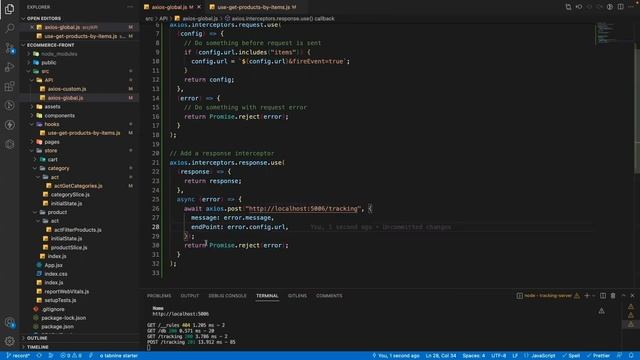Click the record branch in status bar
Image resolution: width=640 pixels, height=360 pixels.
click(x=18, y=356)
